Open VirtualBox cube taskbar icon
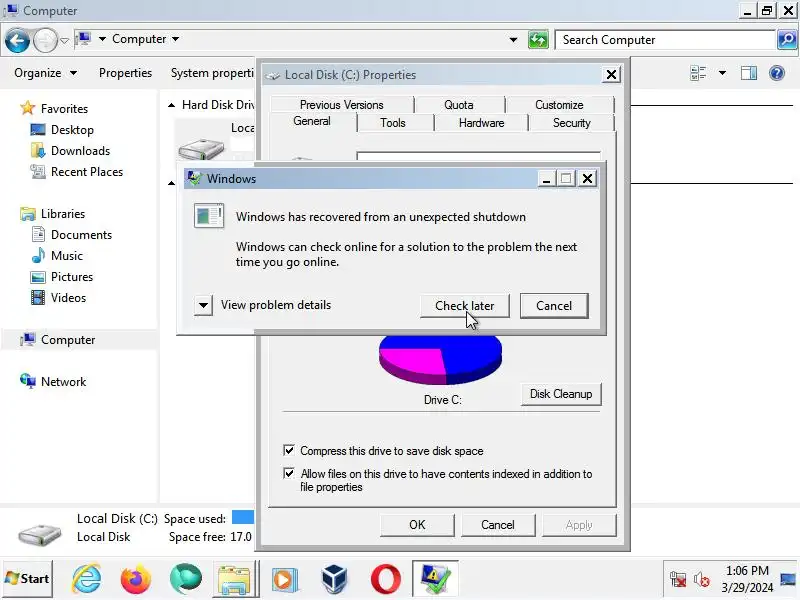Viewport: 800px width, 600px height. (x=334, y=579)
